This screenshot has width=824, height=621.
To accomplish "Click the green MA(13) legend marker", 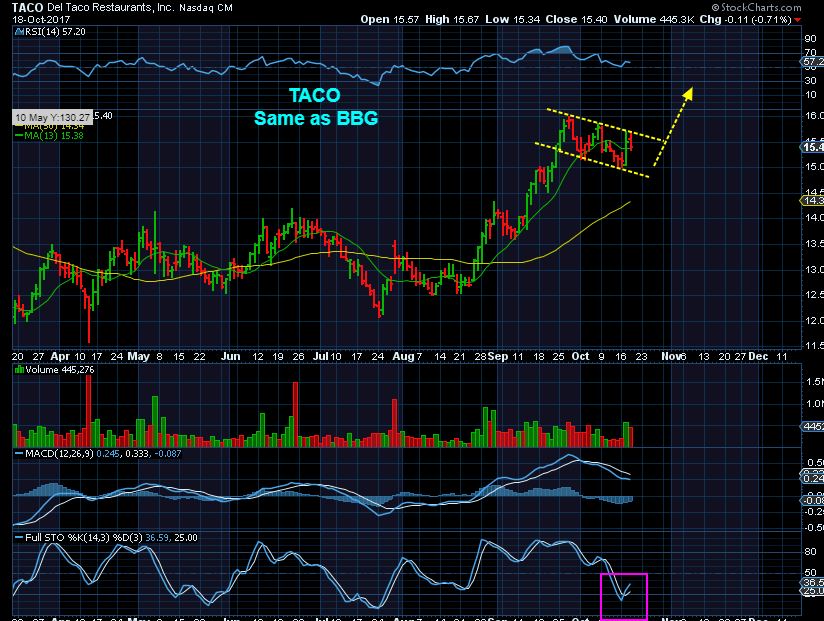I will pyautogui.click(x=19, y=136).
